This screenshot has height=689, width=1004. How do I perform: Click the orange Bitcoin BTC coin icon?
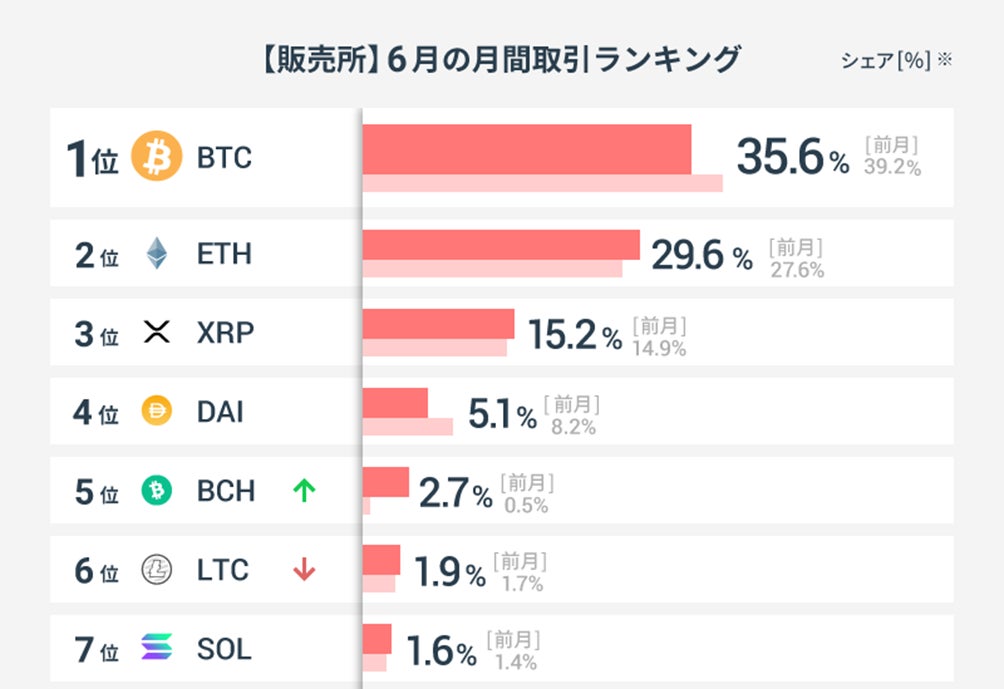pyautogui.click(x=157, y=157)
